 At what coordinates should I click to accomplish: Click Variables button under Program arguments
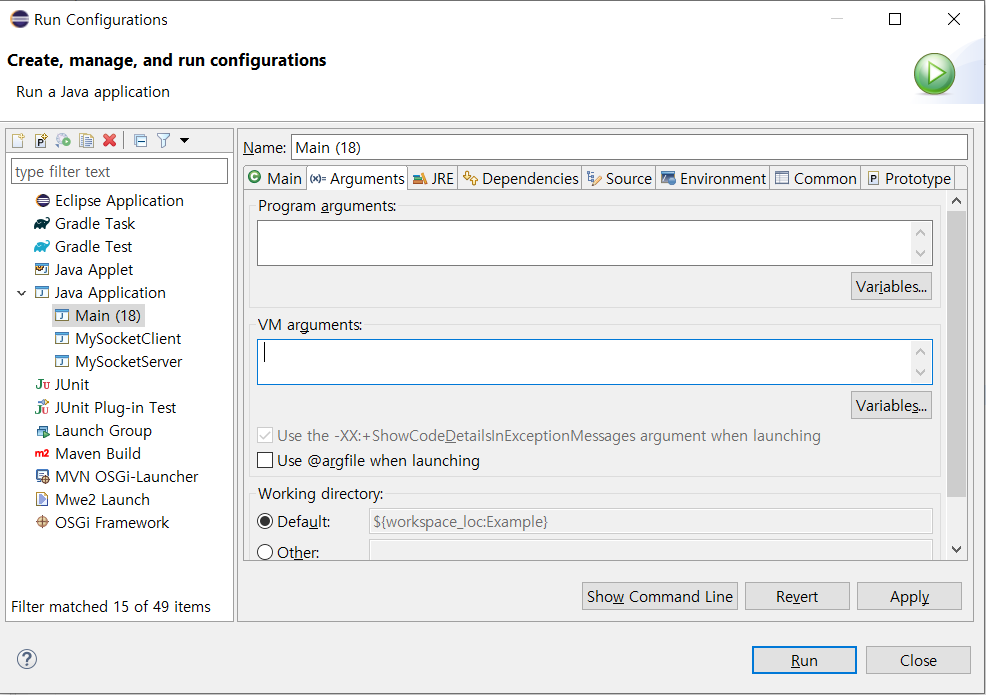tap(891, 286)
